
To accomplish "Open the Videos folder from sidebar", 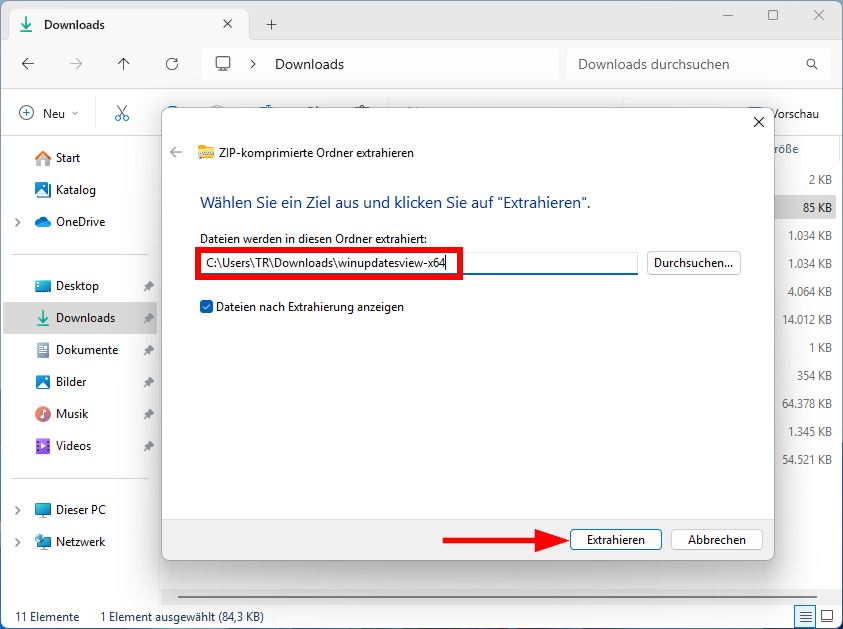I will (x=70, y=445).
